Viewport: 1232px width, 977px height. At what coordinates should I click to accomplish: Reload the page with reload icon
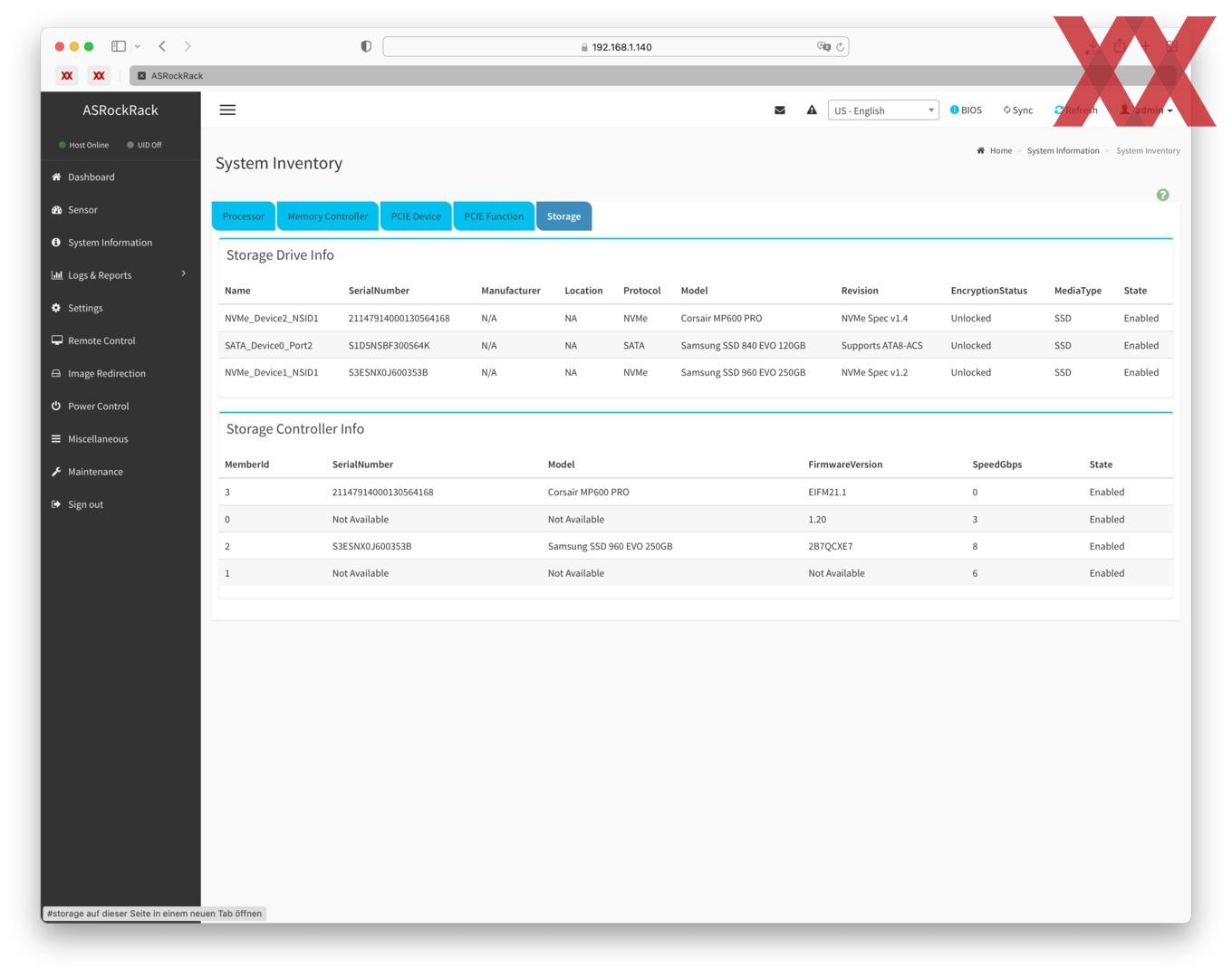point(840,47)
